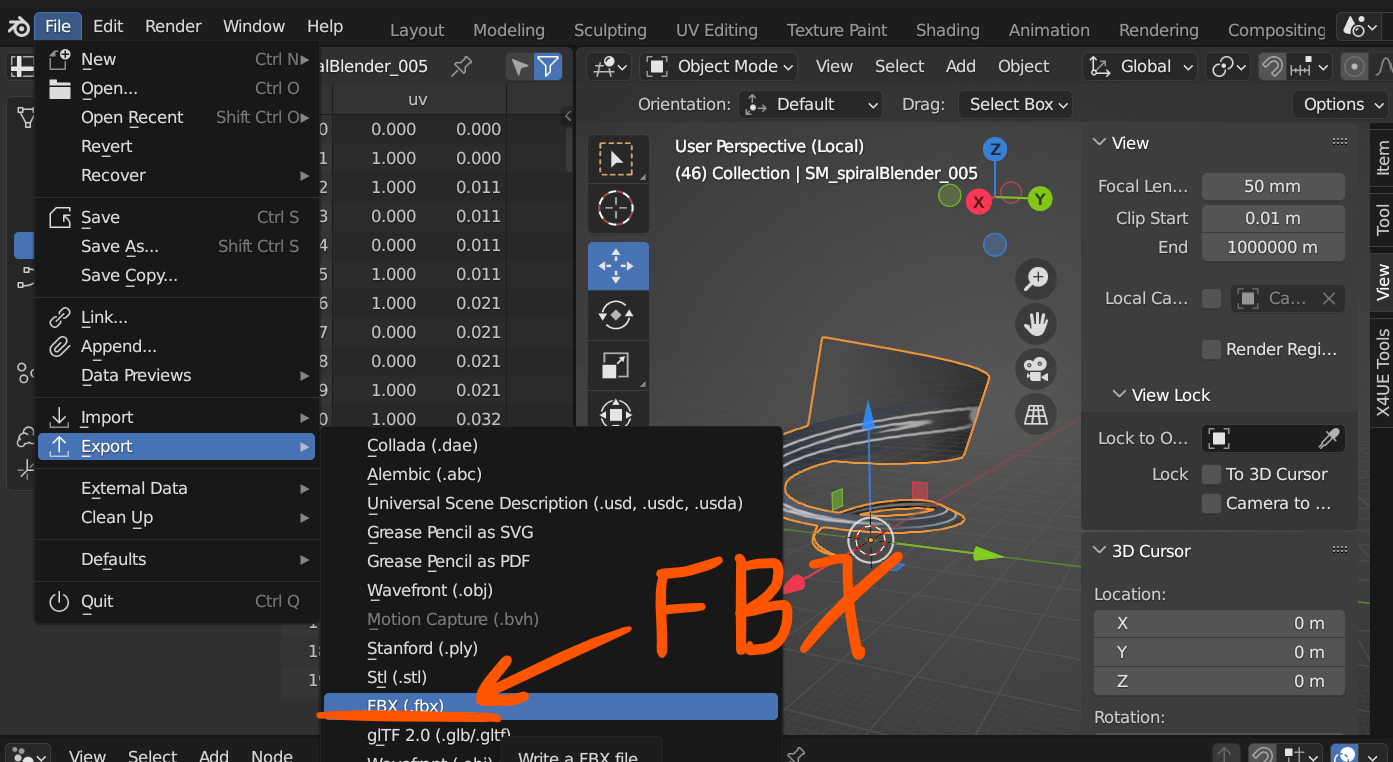
Task: Adjust the Focal Length 50 mm field
Action: 1273,186
